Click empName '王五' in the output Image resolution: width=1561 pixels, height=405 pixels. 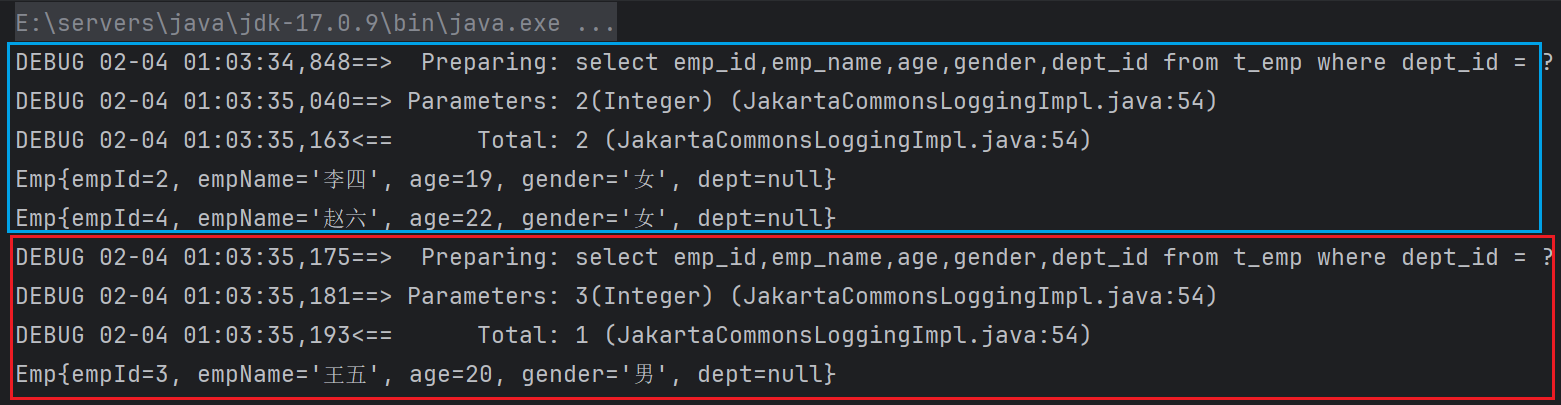346,374
